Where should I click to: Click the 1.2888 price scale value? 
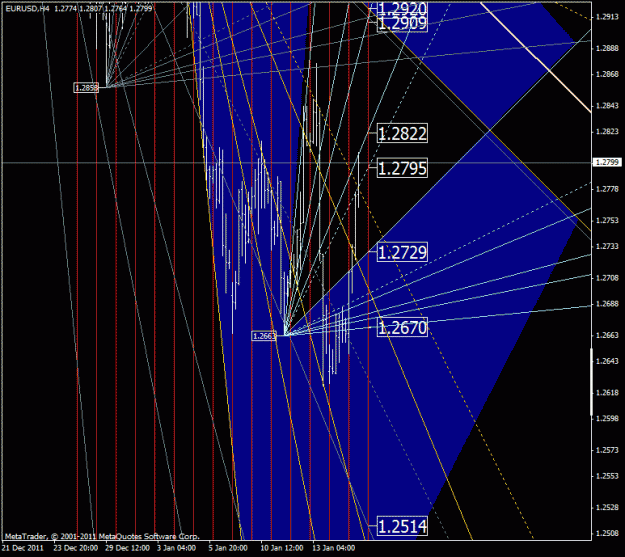(x=607, y=48)
